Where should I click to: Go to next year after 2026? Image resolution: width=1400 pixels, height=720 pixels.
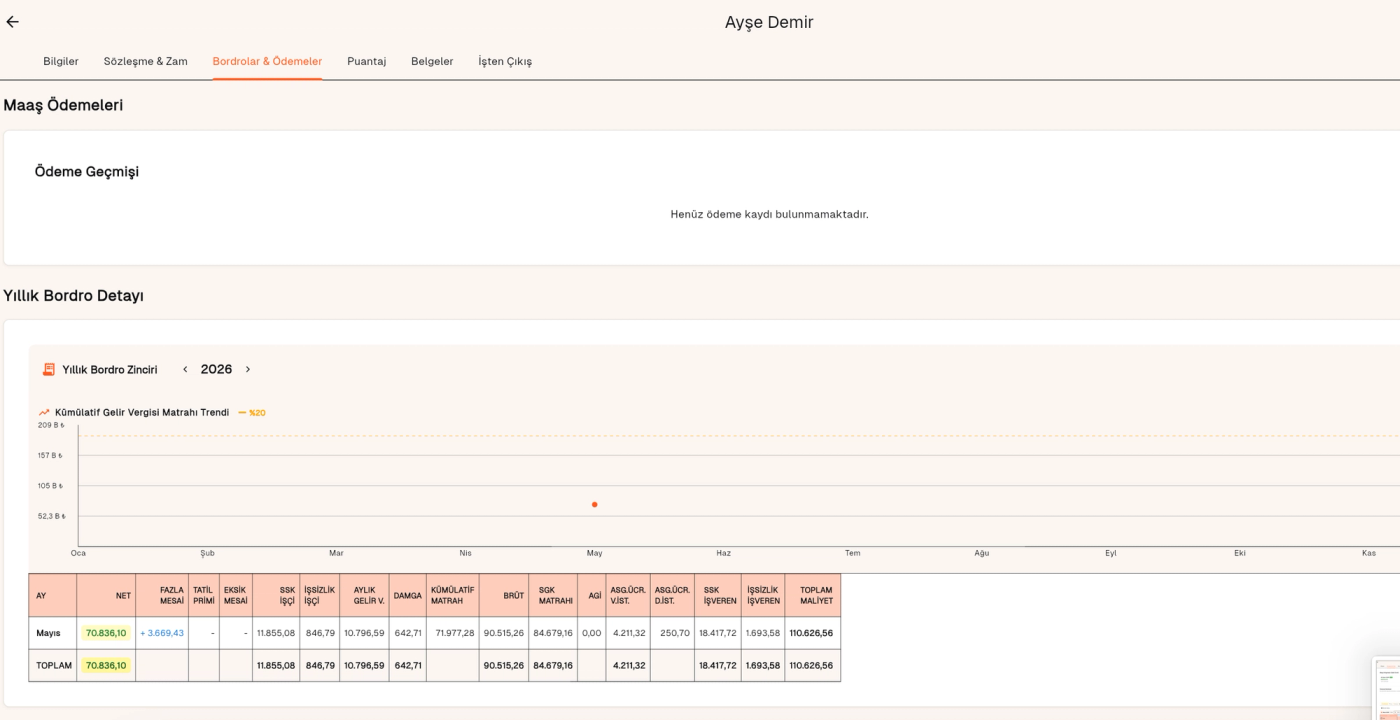tap(248, 369)
